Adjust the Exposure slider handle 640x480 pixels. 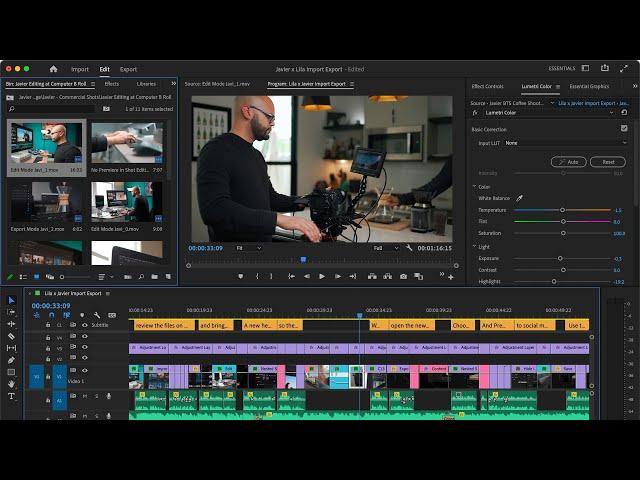pyautogui.click(x=560, y=258)
